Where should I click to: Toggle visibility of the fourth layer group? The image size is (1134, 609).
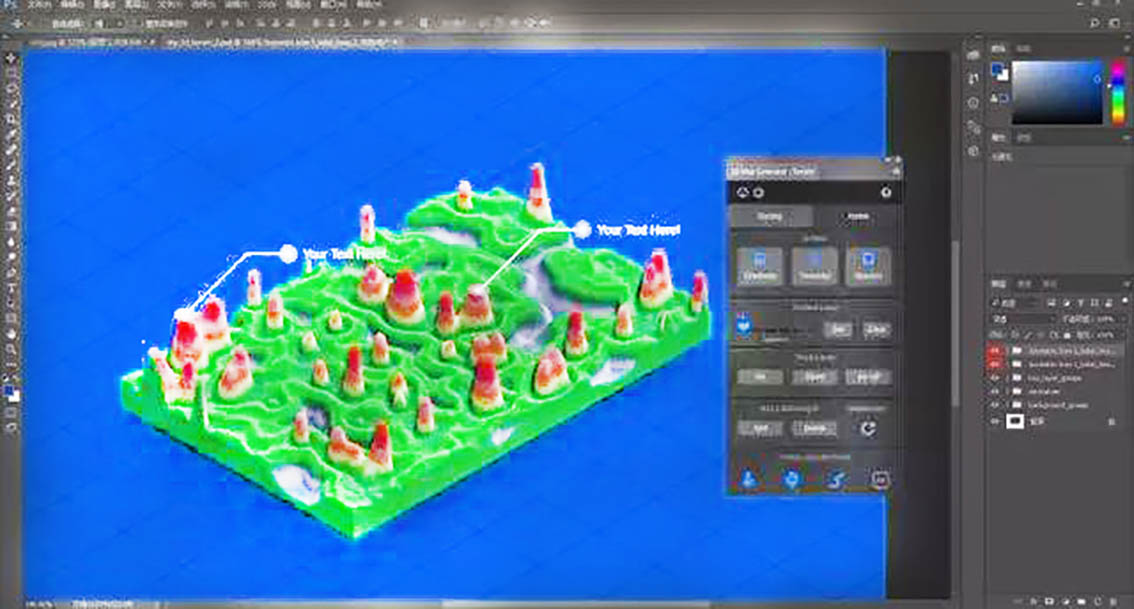[x=996, y=392]
